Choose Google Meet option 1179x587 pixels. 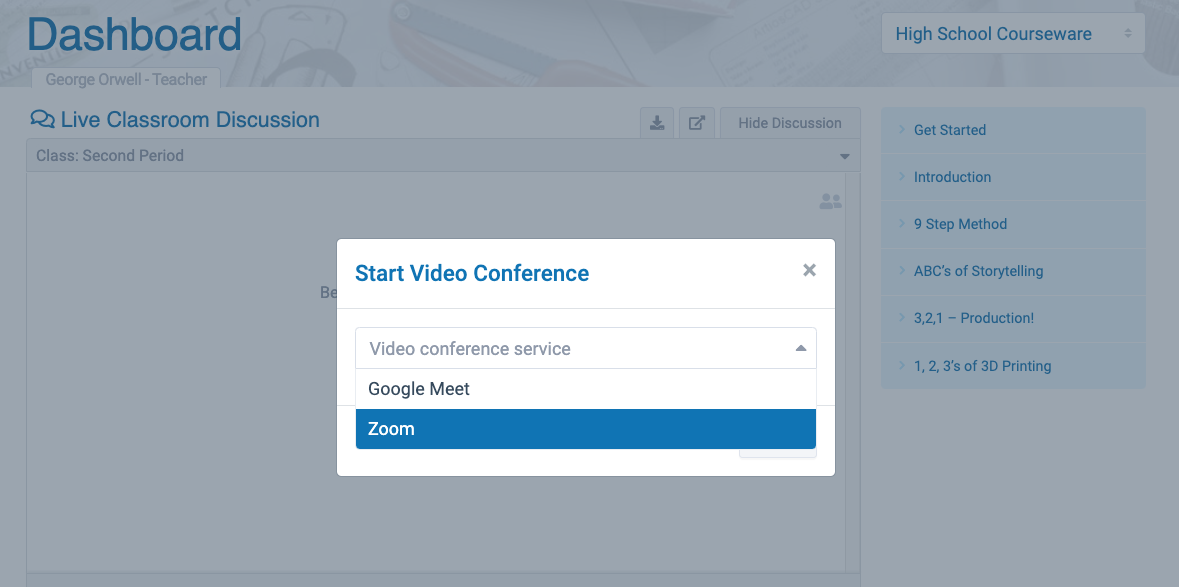(585, 389)
